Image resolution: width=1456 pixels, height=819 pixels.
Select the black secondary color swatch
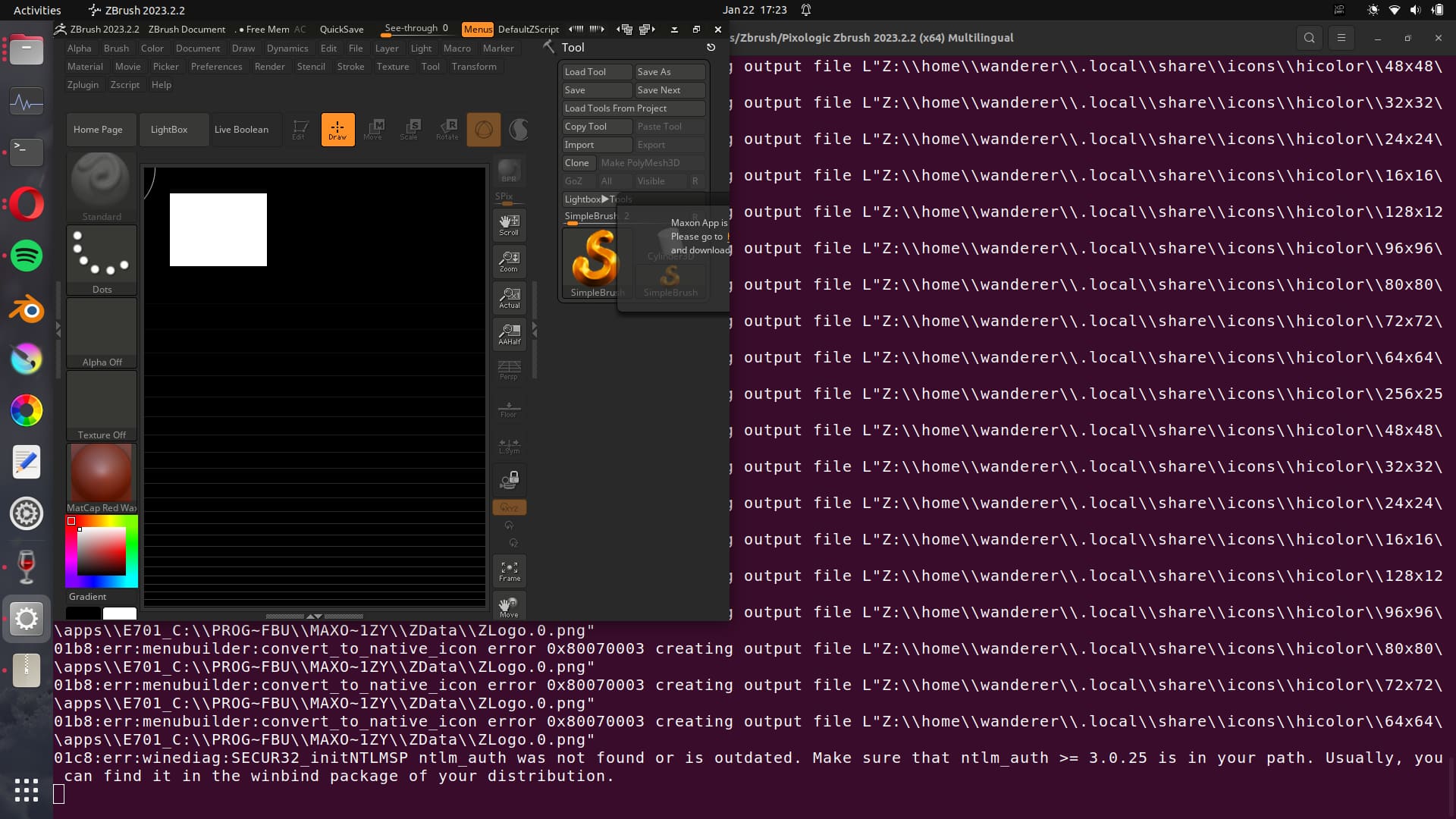(83, 613)
